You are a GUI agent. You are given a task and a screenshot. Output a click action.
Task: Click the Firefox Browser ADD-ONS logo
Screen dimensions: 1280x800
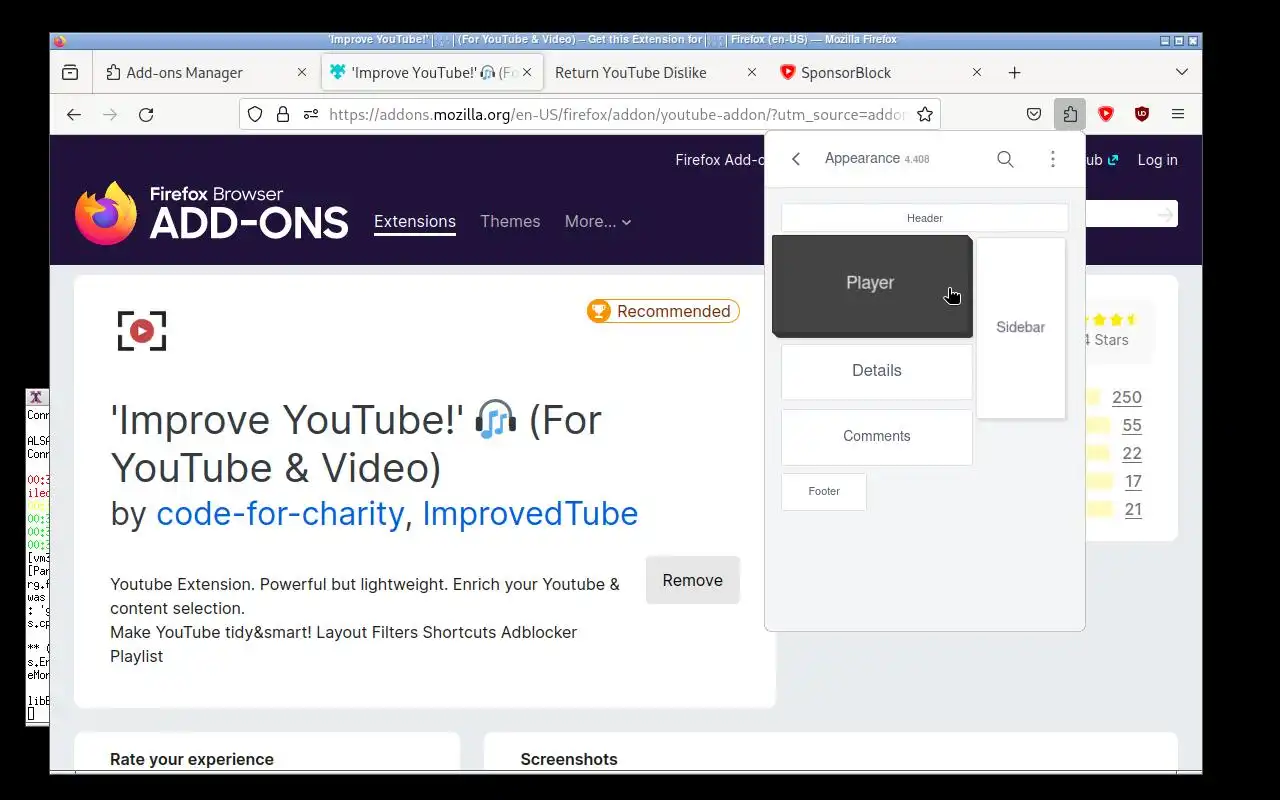tap(212, 213)
